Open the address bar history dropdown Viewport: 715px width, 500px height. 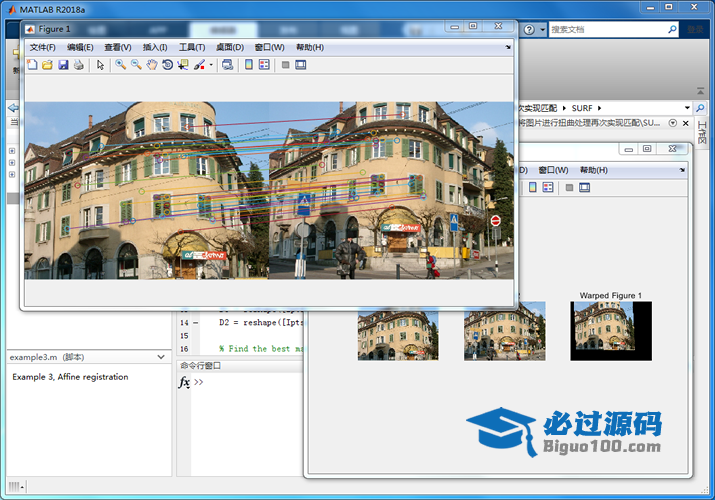point(687,108)
